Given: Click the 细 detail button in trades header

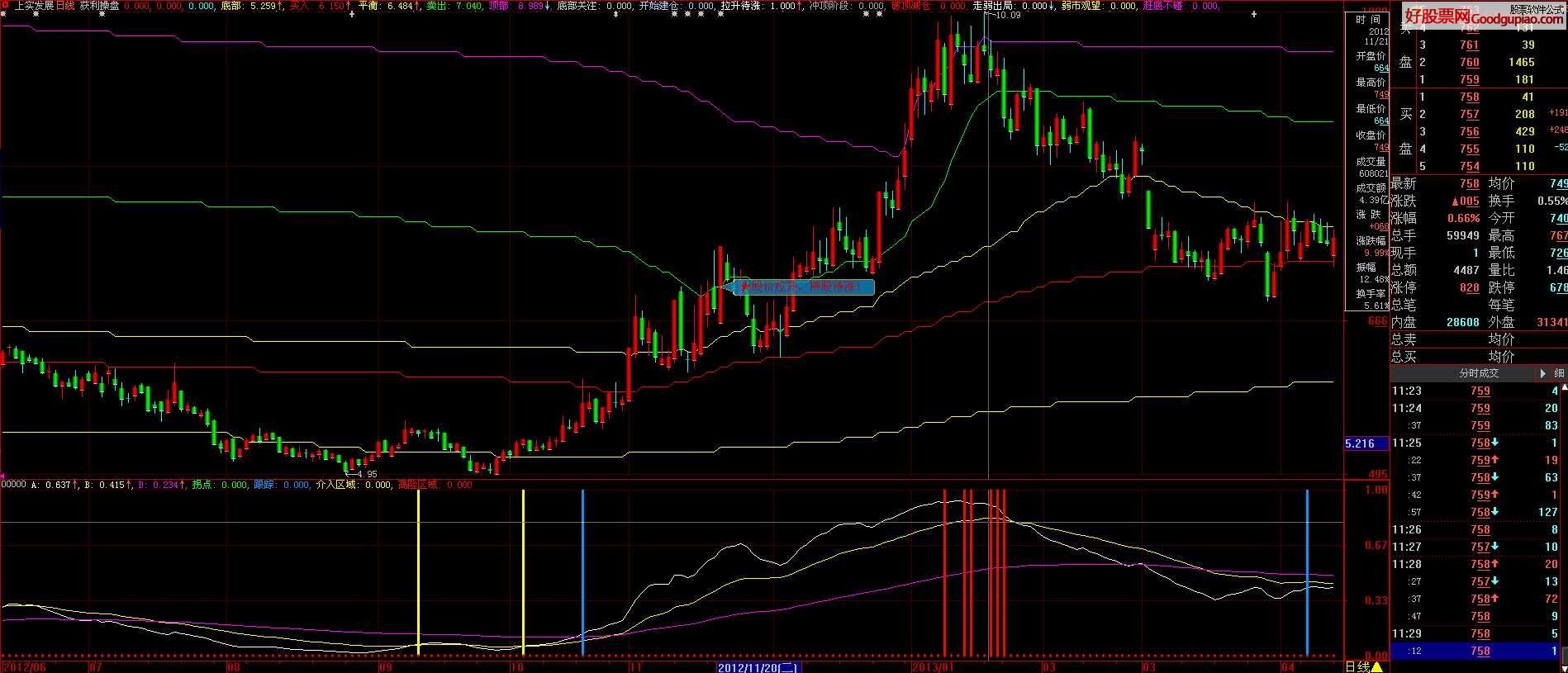Looking at the screenshot, I should (1559, 373).
